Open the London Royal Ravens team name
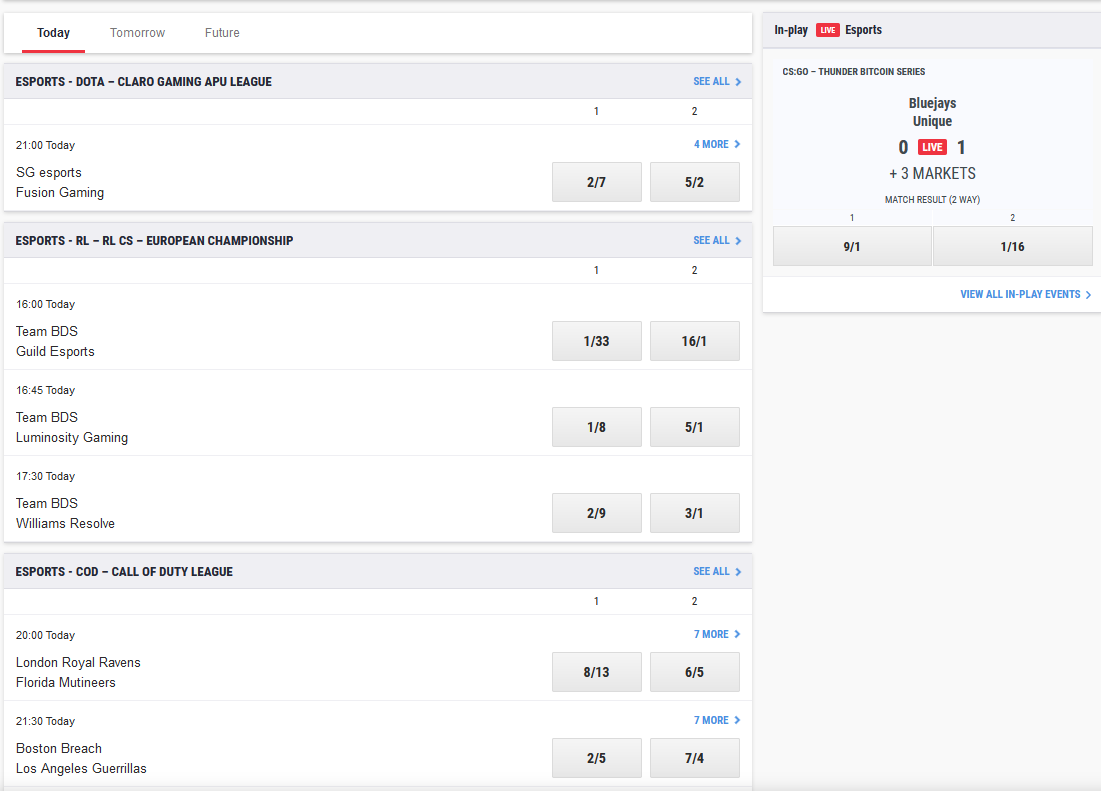Viewport: 1101px width, 791px height. click(78, 663)
